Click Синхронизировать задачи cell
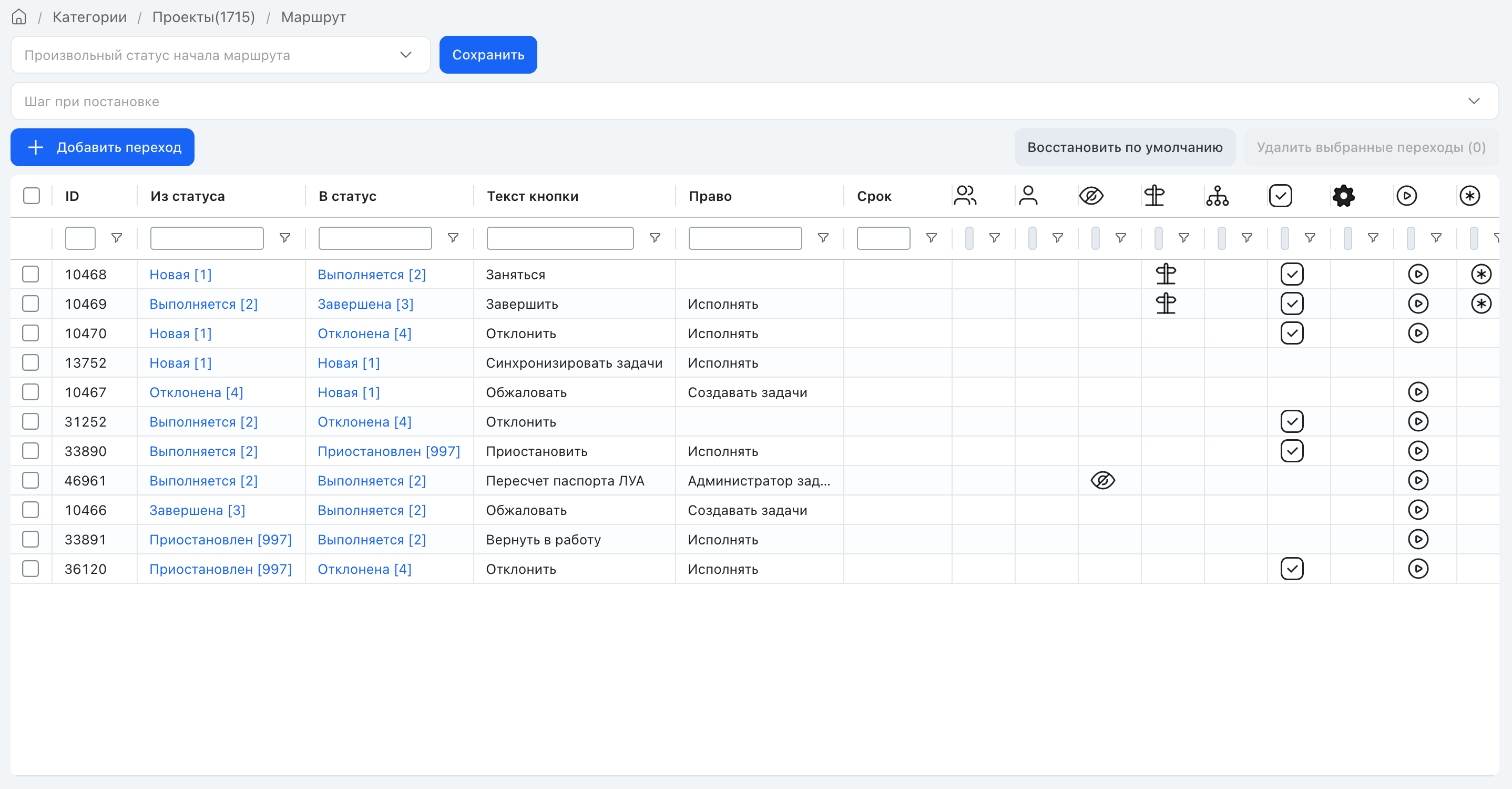The width and height of the screenshot is (1512, 789). [575, 363]
